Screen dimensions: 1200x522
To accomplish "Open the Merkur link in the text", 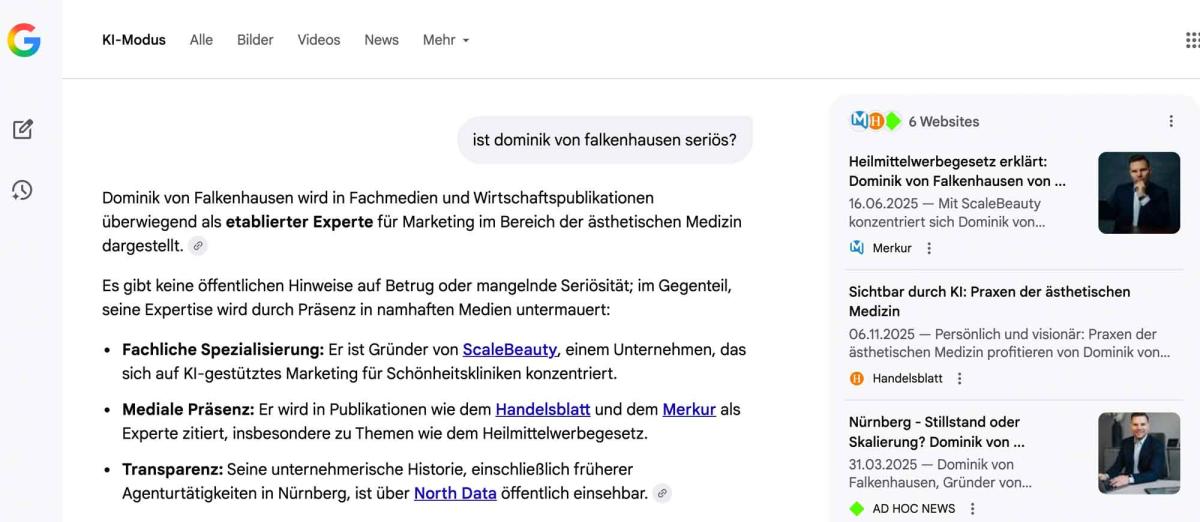I will click(x=689, y=409).
